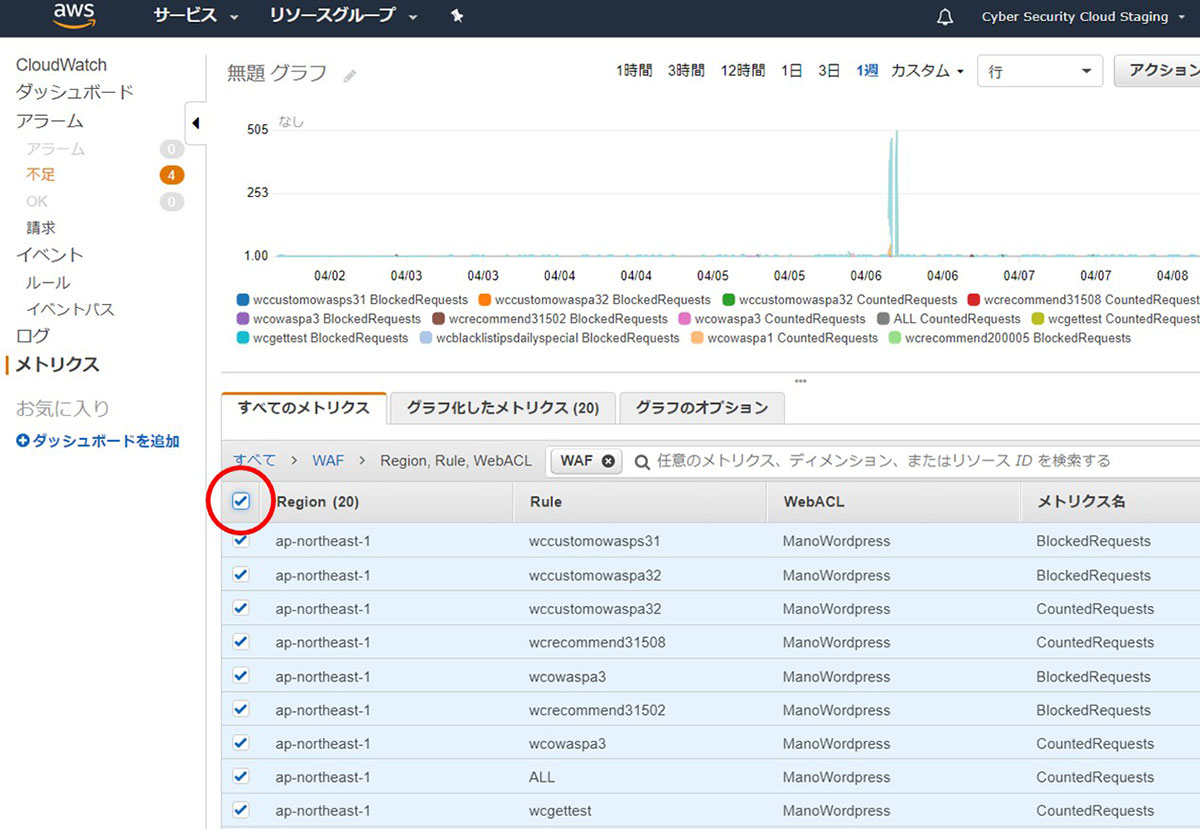This screenshot has height=829, width=1200.
Task: Open the カスタム time range dropdown
Action: pyautogui.click(x=927, y=71)
